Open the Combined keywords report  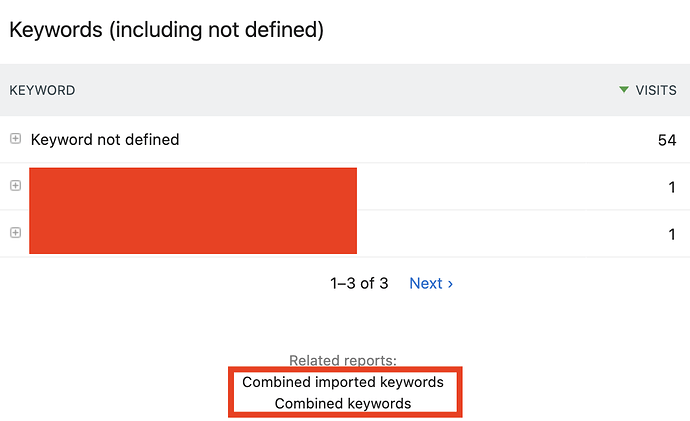coord(343,403)
